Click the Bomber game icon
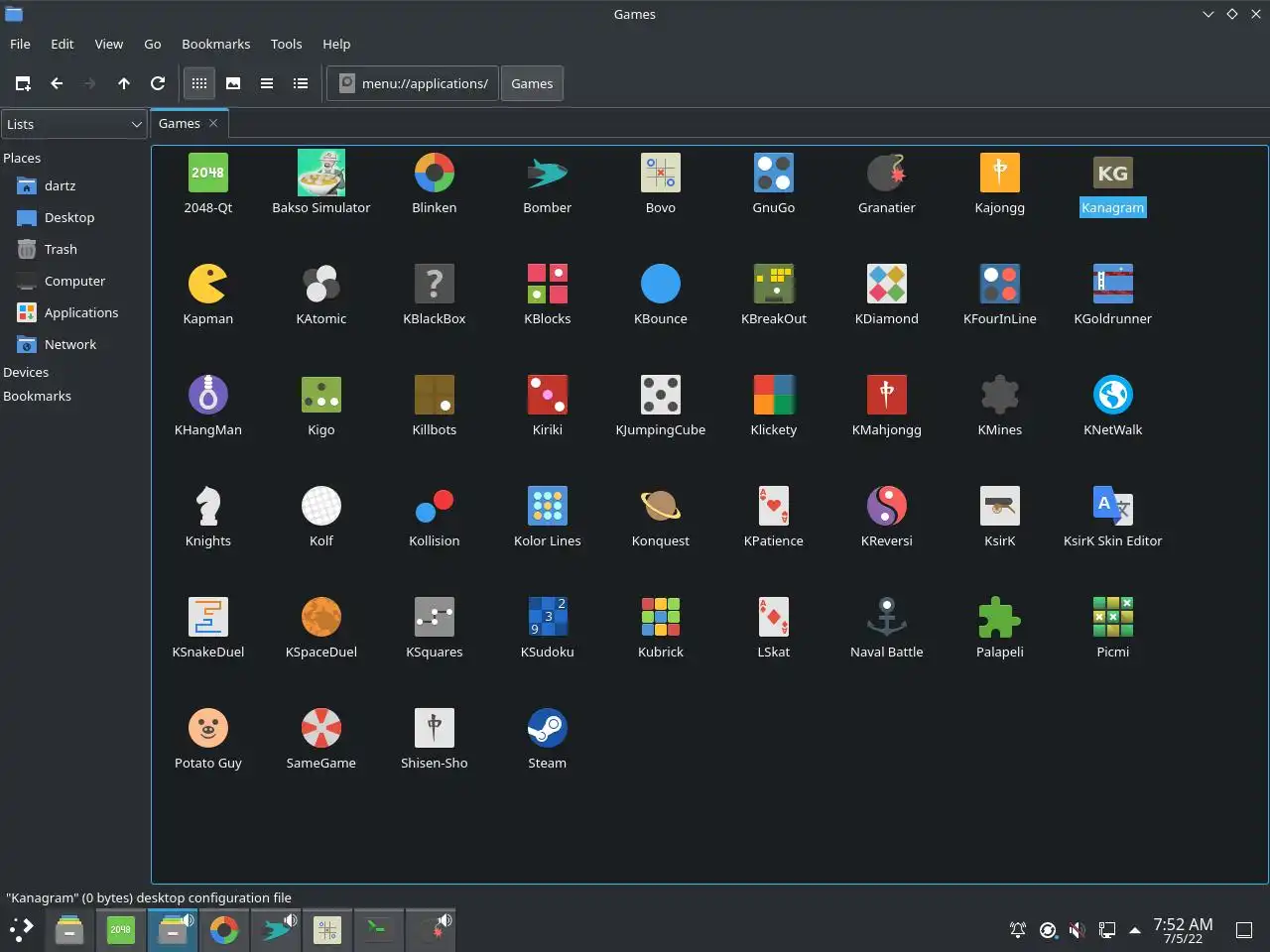 click(548, 173)
